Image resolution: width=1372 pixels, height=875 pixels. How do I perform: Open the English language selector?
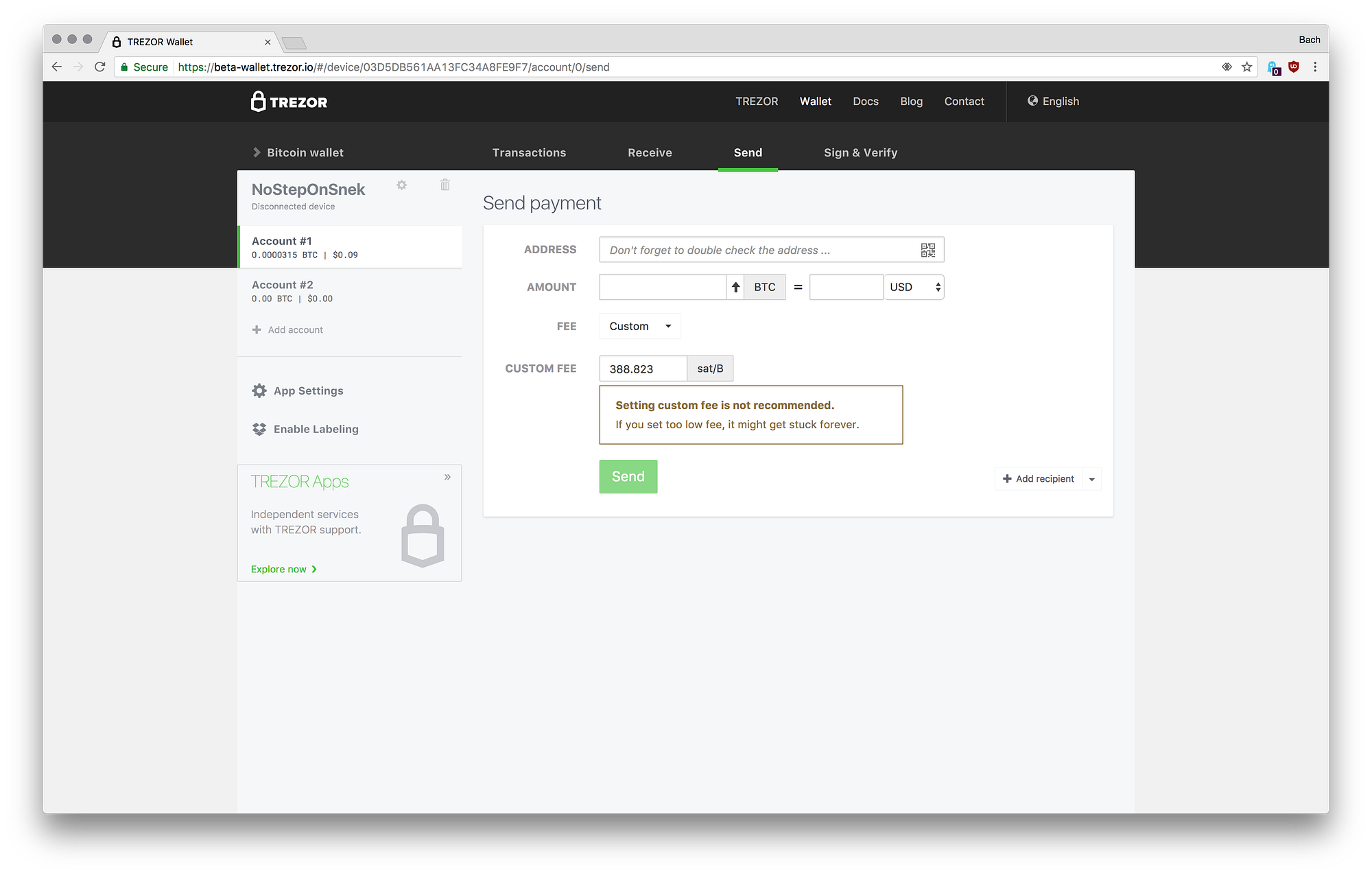[1053, 102]
